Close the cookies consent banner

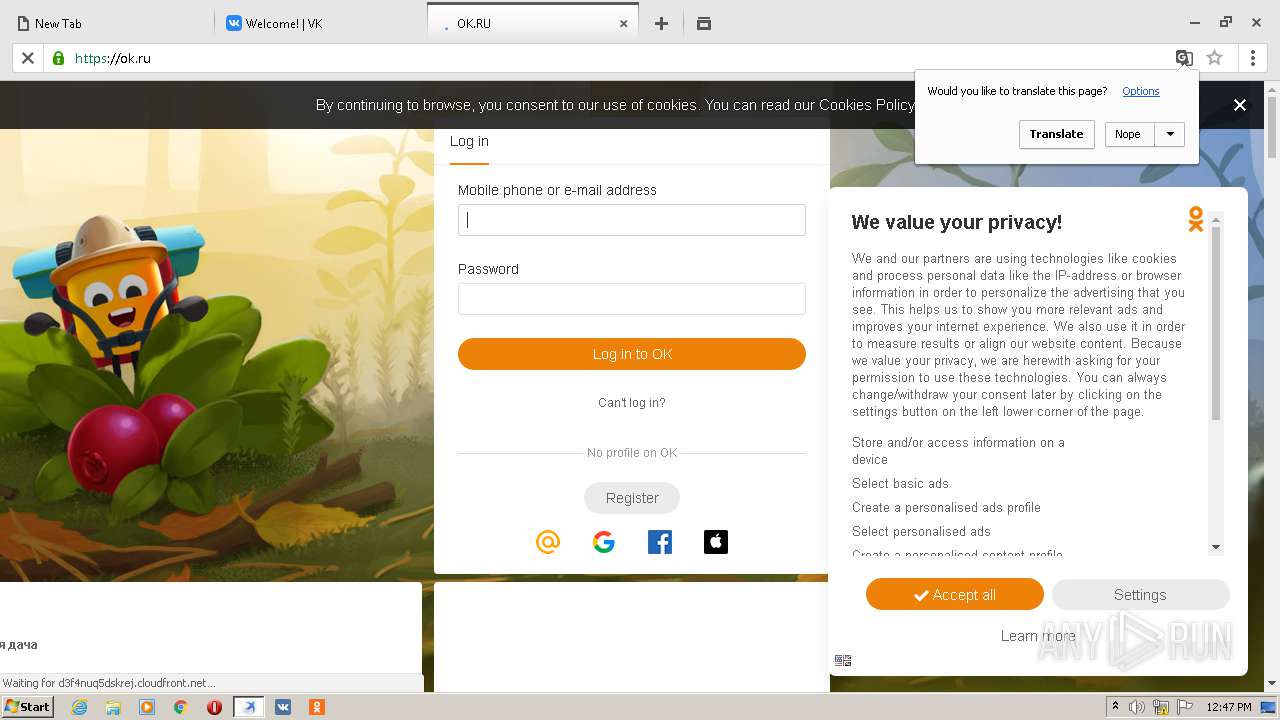pyautogui.click(x=1240, y=105)
